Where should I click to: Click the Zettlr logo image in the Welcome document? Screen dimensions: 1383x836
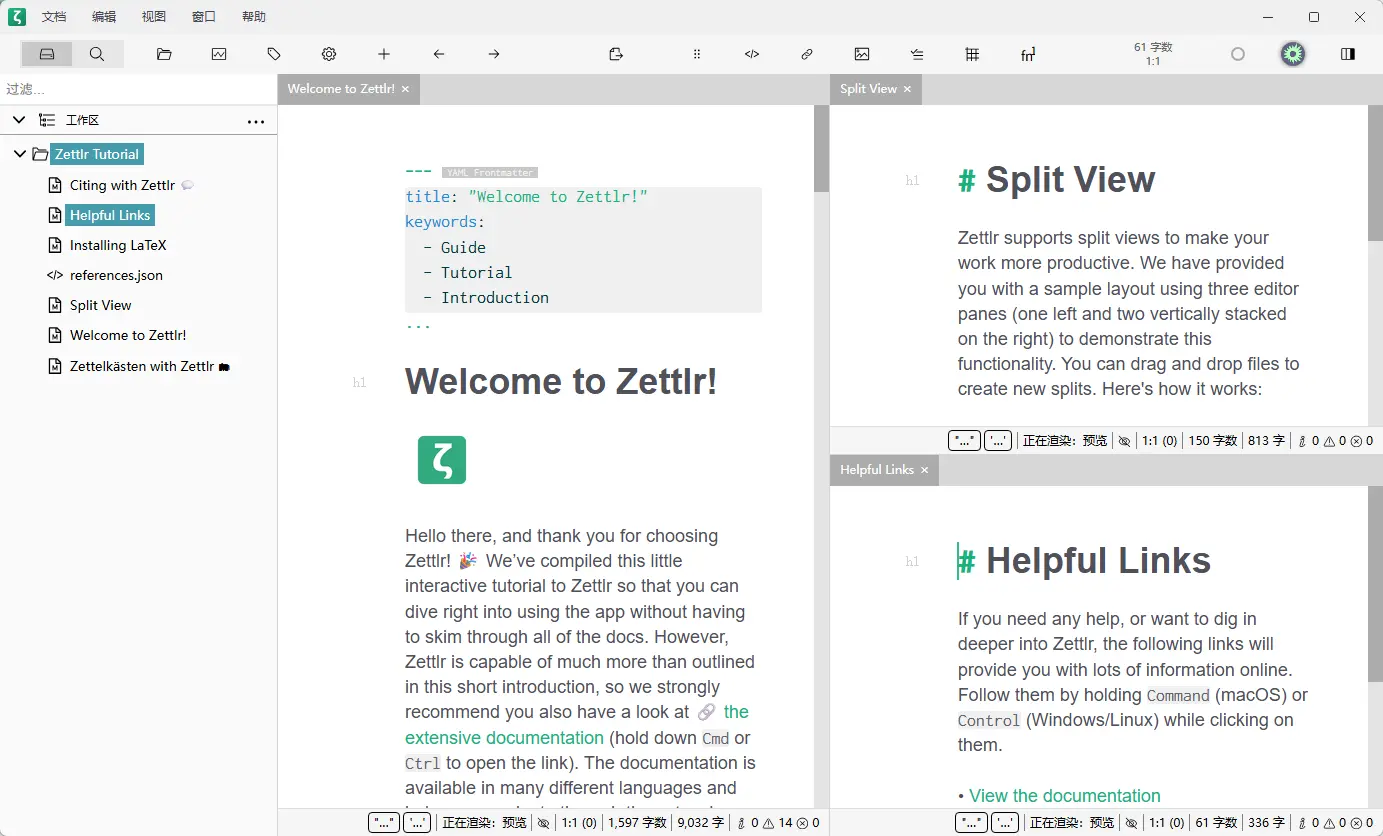coord(442,460)
